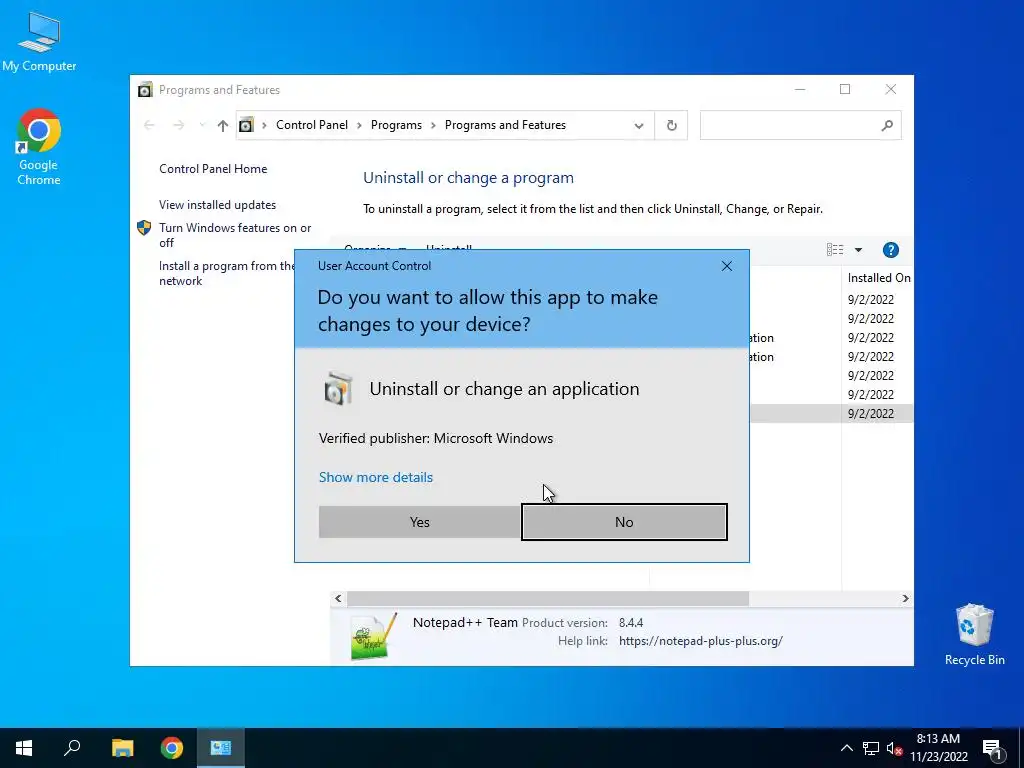Open recent locations dropdown arrow
The width and height of the screenshot is (1024, 768).
pos(202,125)
